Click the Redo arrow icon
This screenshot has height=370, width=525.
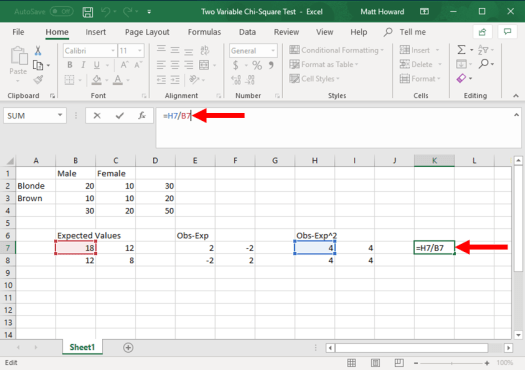point(127,12)
